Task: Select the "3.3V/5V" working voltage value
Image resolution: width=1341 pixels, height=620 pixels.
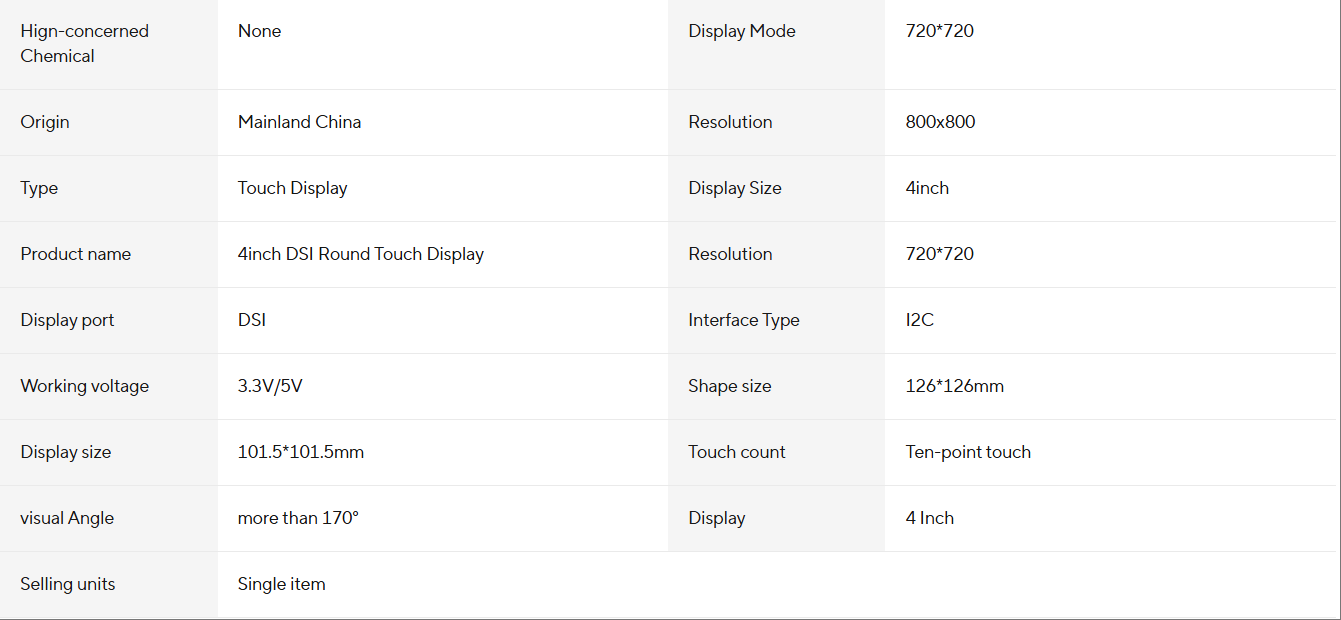Action: 270,386
